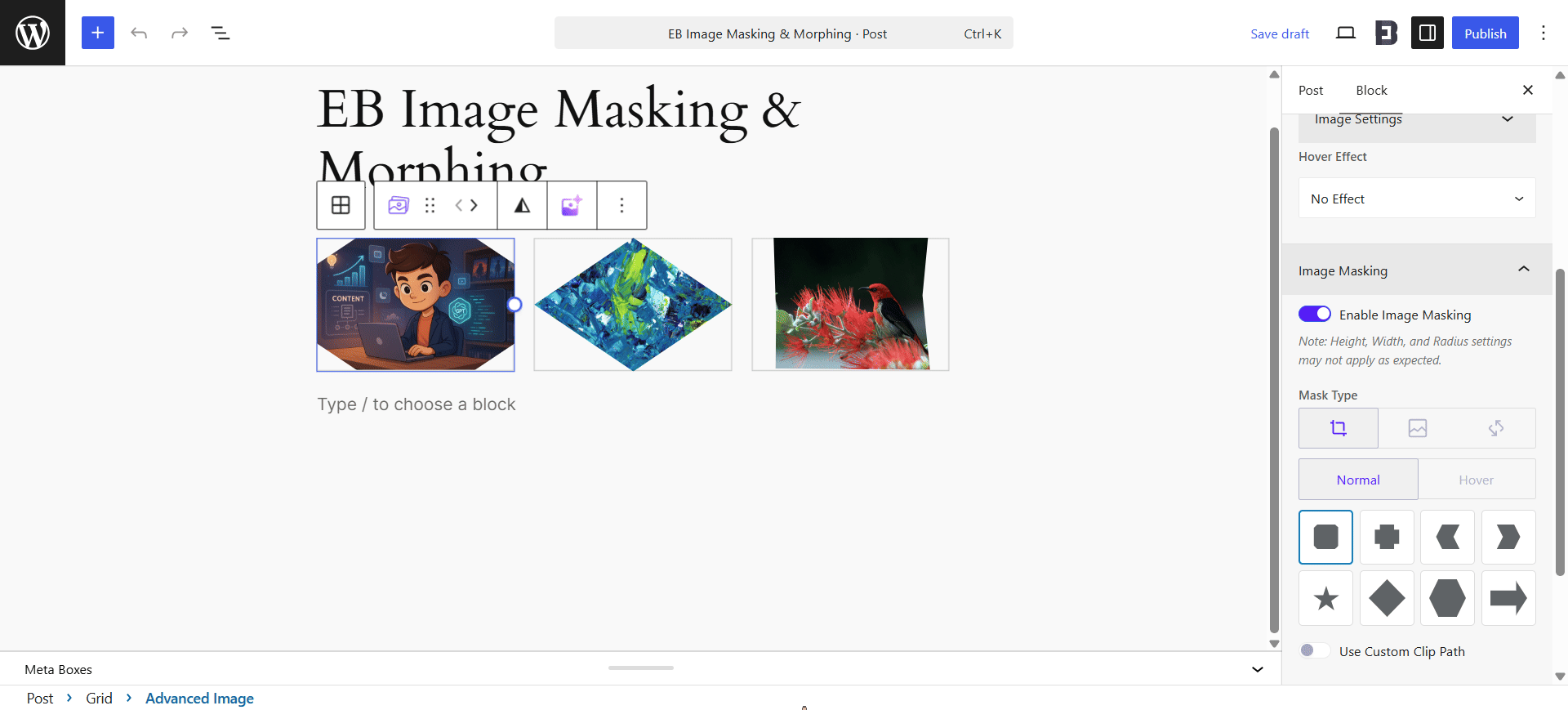Click the move left/right arrows

point(466,205)
